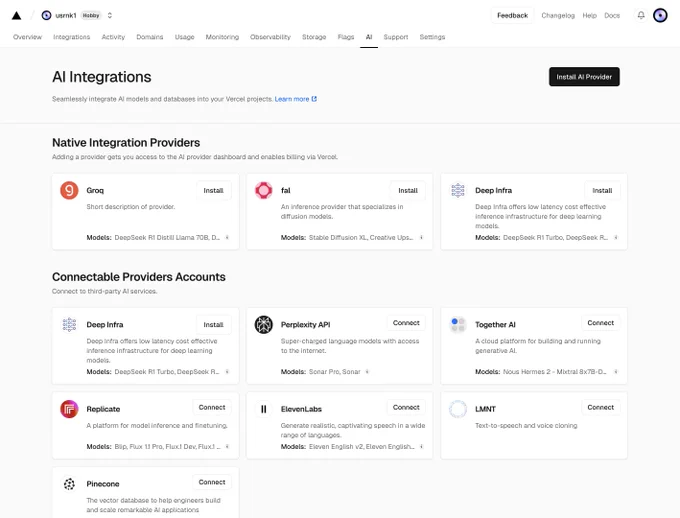Screen dimensions: 680x518
Task: Click the Pinecone card title
Action: (x=103, y=484)
